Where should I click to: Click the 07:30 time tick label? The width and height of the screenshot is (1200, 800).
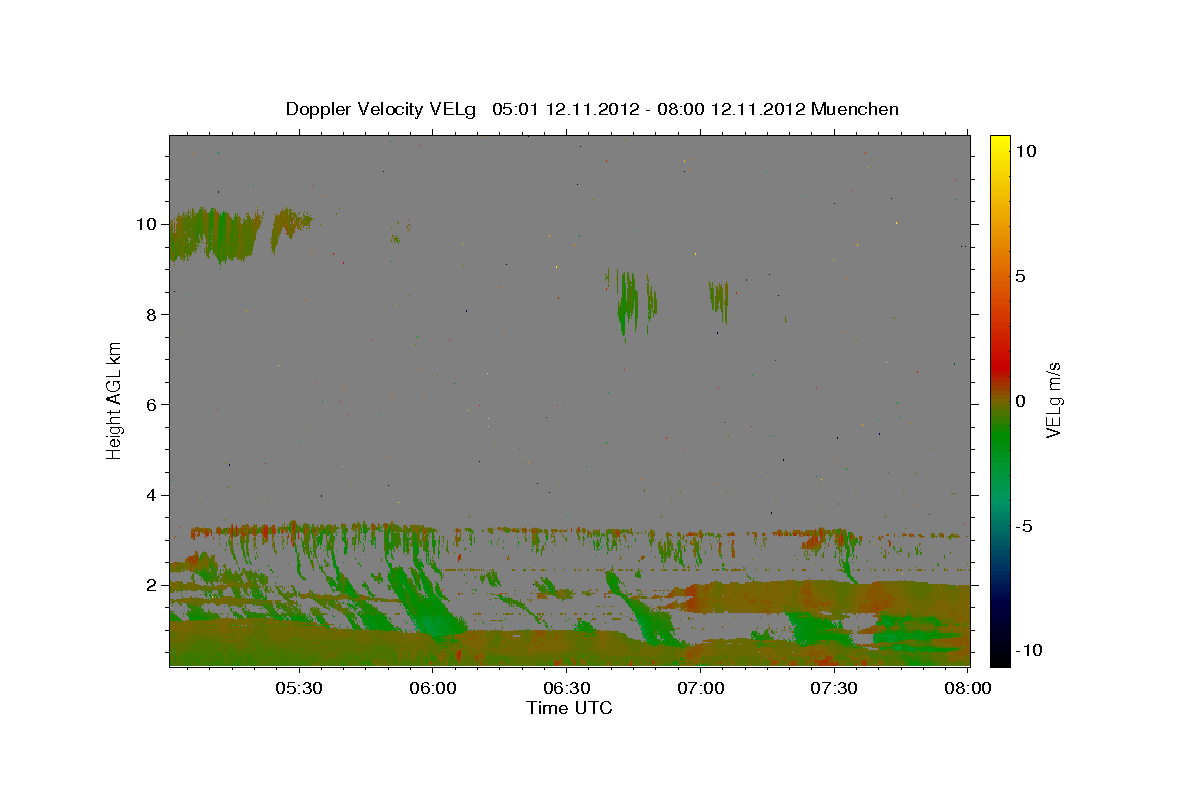point(834,688)
